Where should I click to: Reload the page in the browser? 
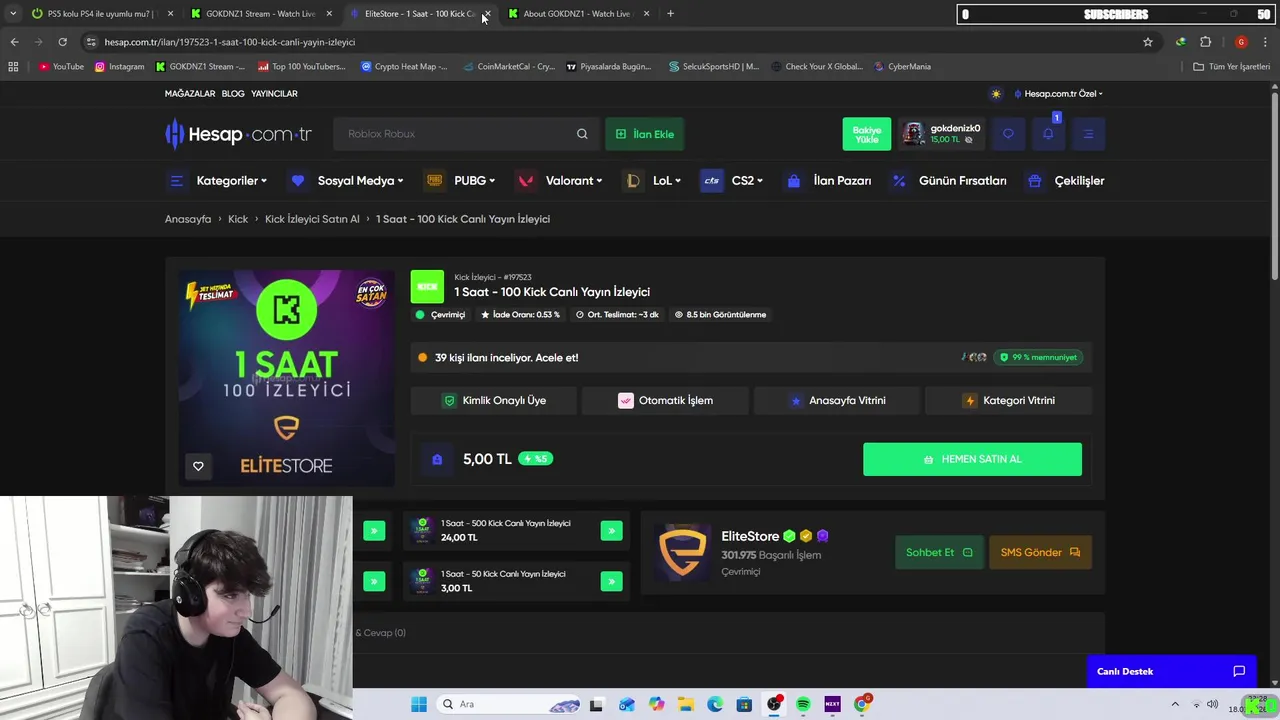point(62,42)
